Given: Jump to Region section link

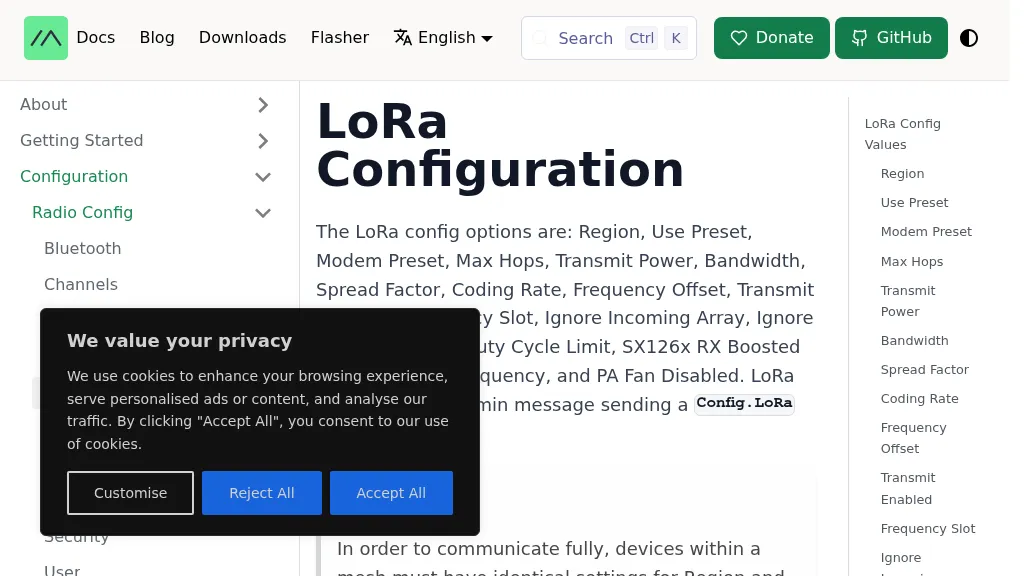Looking at the screenshot, I should tap(902, 174).
